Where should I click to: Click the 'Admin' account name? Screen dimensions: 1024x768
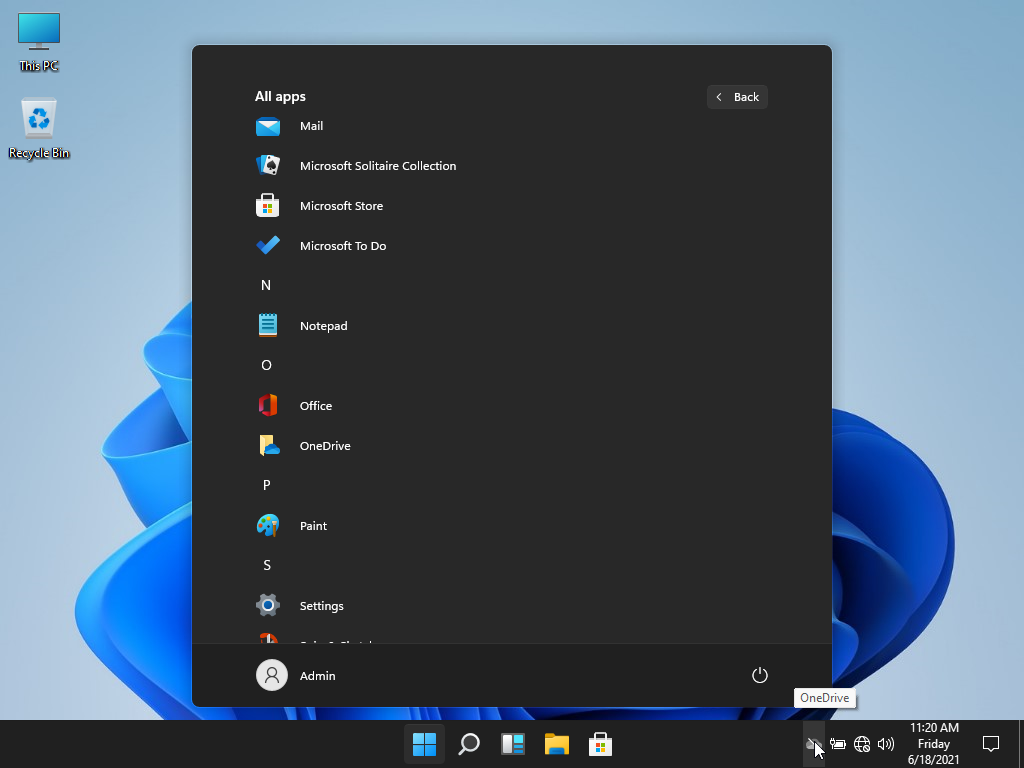pyautogui.click(x=317, y=676)
